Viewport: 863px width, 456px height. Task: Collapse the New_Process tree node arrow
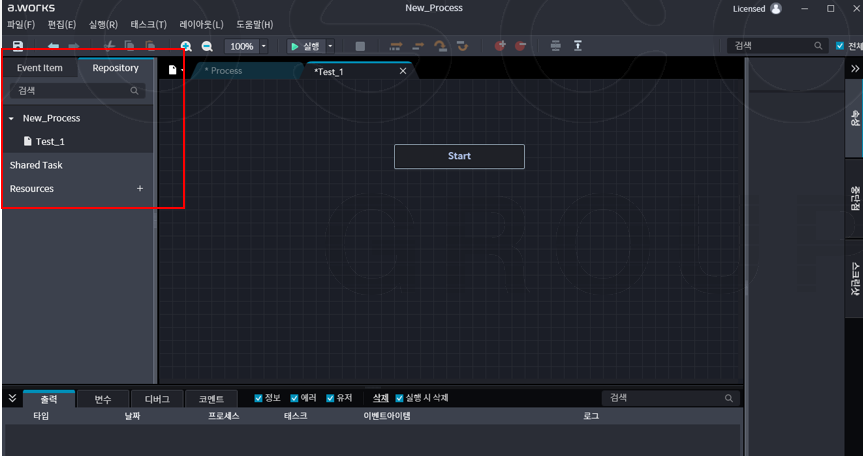[12, 119]
